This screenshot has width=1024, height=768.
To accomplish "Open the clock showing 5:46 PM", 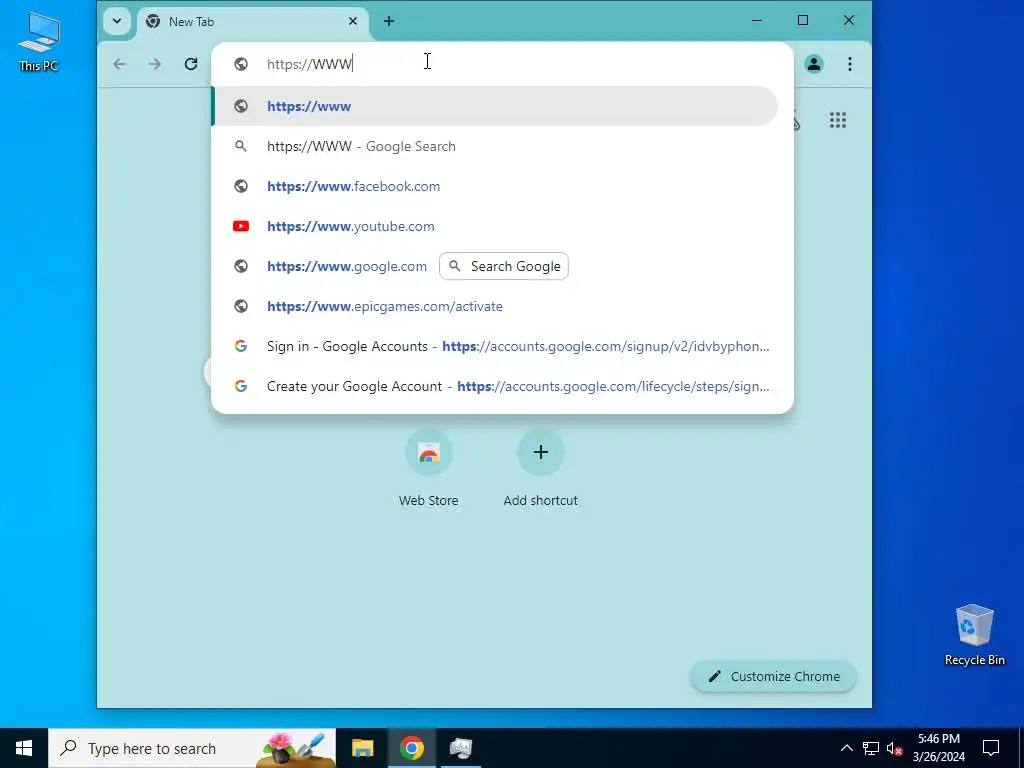I will click(938, 748).
